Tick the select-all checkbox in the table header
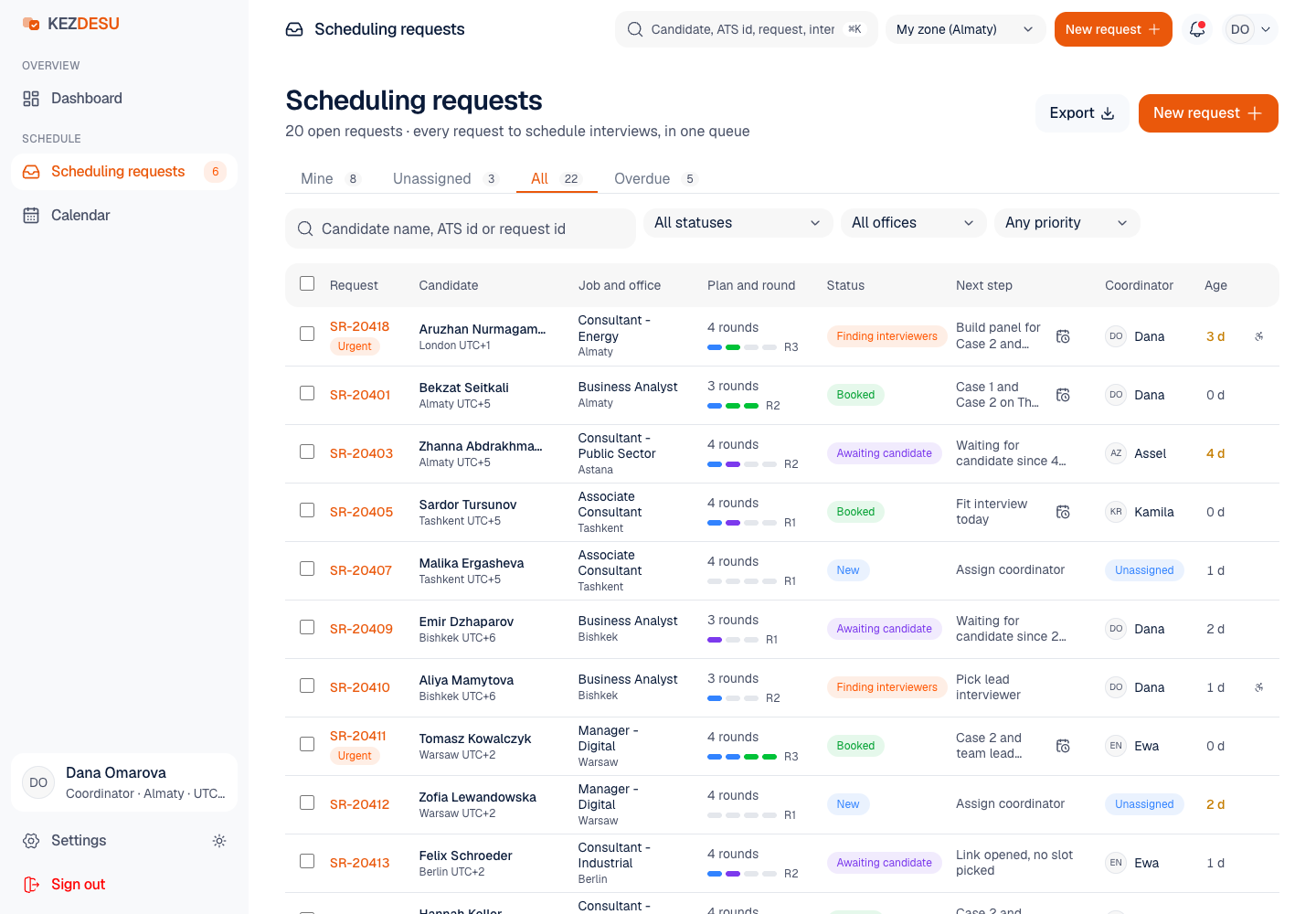 [x=307, y=283]
